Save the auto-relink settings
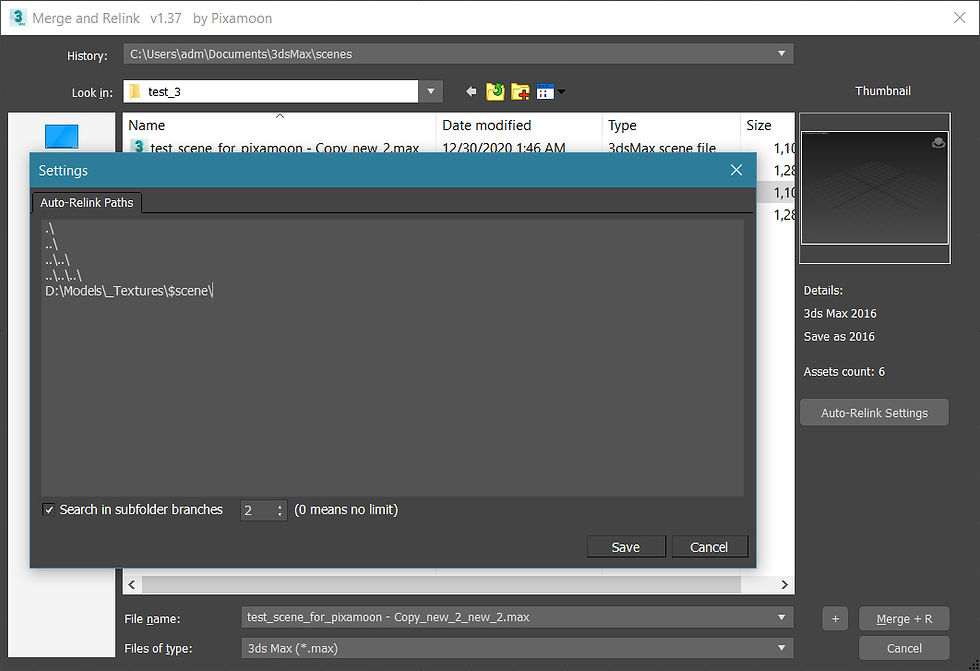 [x=626, y=547]
